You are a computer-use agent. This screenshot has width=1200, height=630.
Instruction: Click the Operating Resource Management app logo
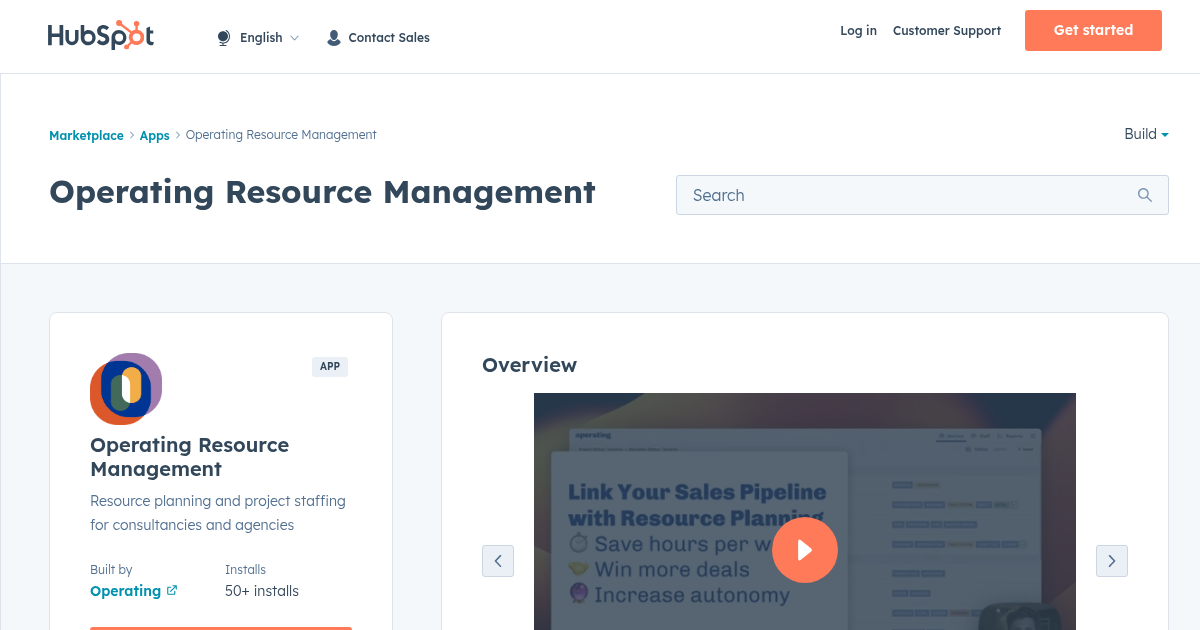pyautogui.click(x=126, y=389)
